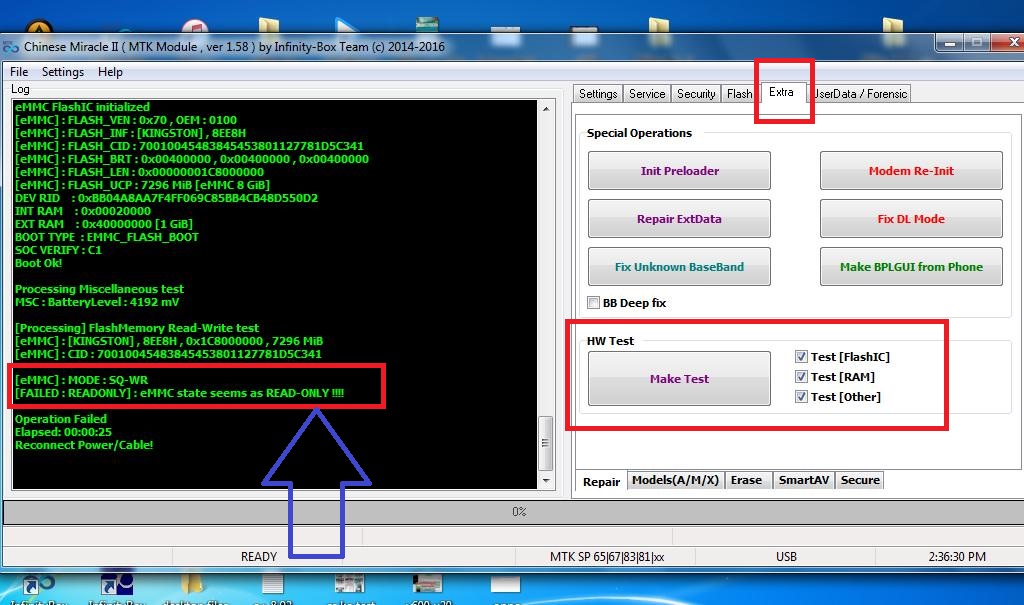Open the Secure tab
The height and width of the screenshot is (605, 1024).
[x=860, y=480]
